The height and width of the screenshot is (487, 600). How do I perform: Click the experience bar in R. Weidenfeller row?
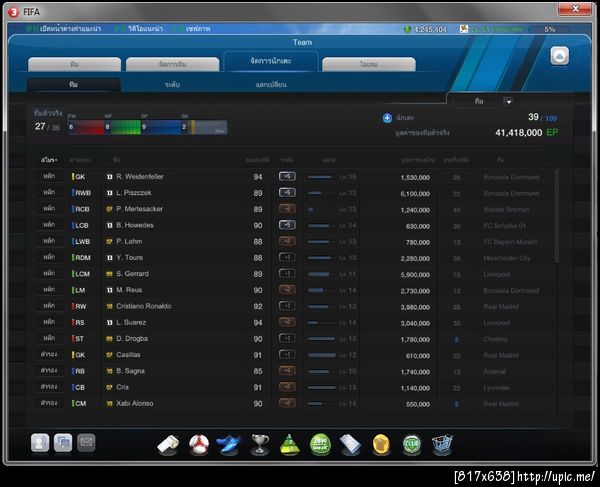[322, 177]
